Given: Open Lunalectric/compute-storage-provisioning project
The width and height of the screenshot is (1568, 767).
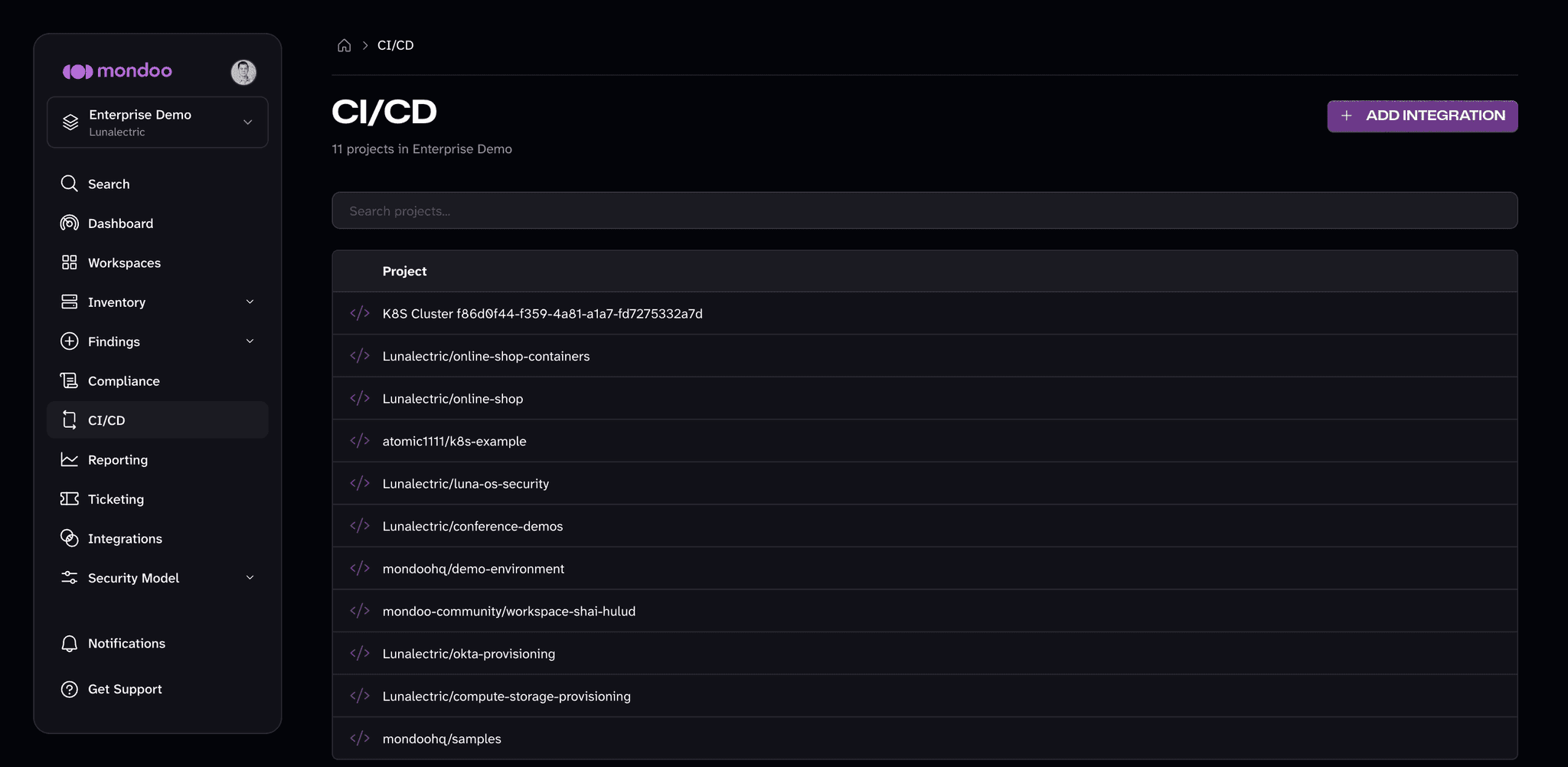Looking at the screenshot, I should [925, 696].
